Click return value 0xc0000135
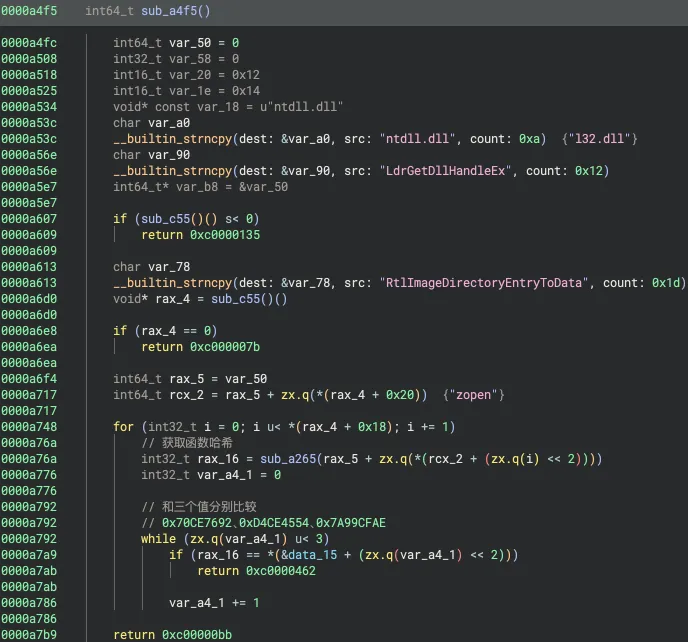The width and height of the screenshot is (688, 642). 225,235
